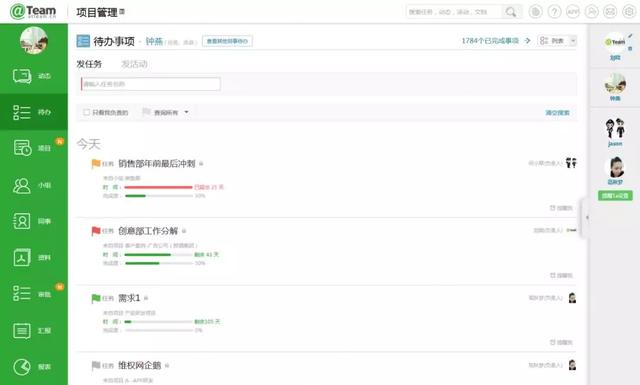Click the gray flag on 维权网企鹅
The image size is (640, 385).
pos(96,365)
